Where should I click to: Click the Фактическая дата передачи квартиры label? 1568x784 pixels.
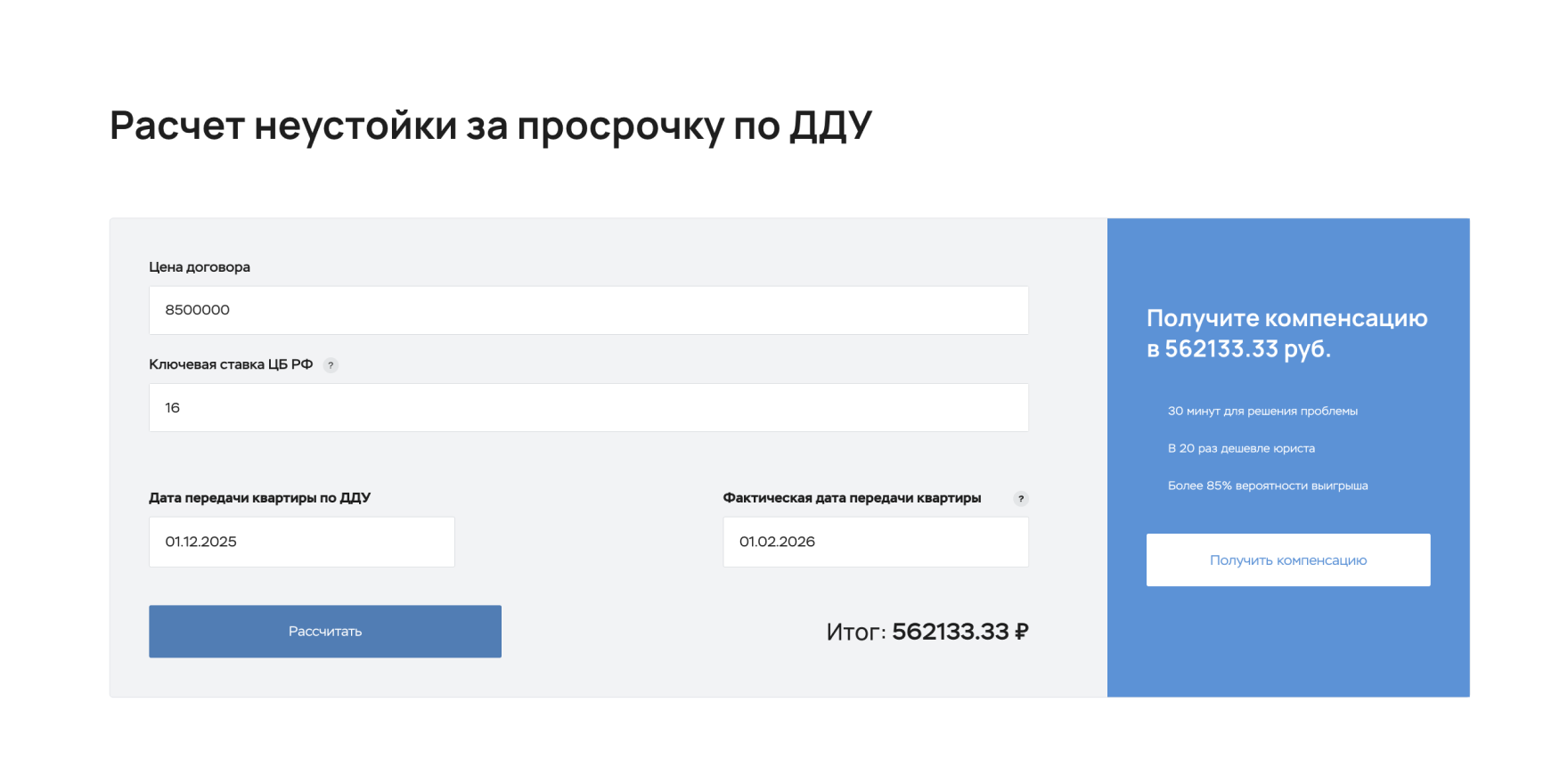[852, 498]
